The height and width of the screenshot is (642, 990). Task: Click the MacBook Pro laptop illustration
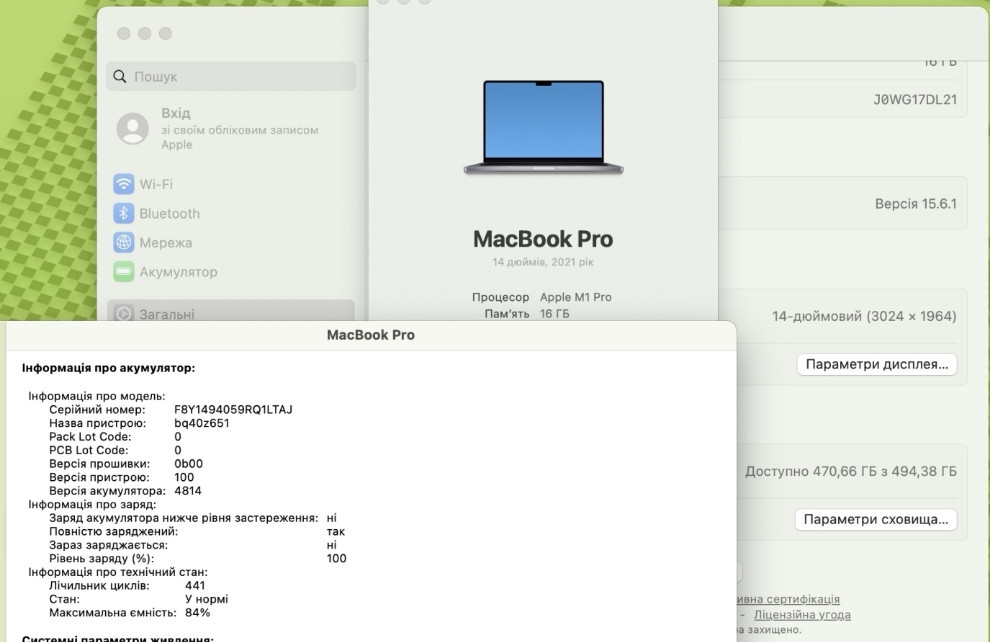543,125
